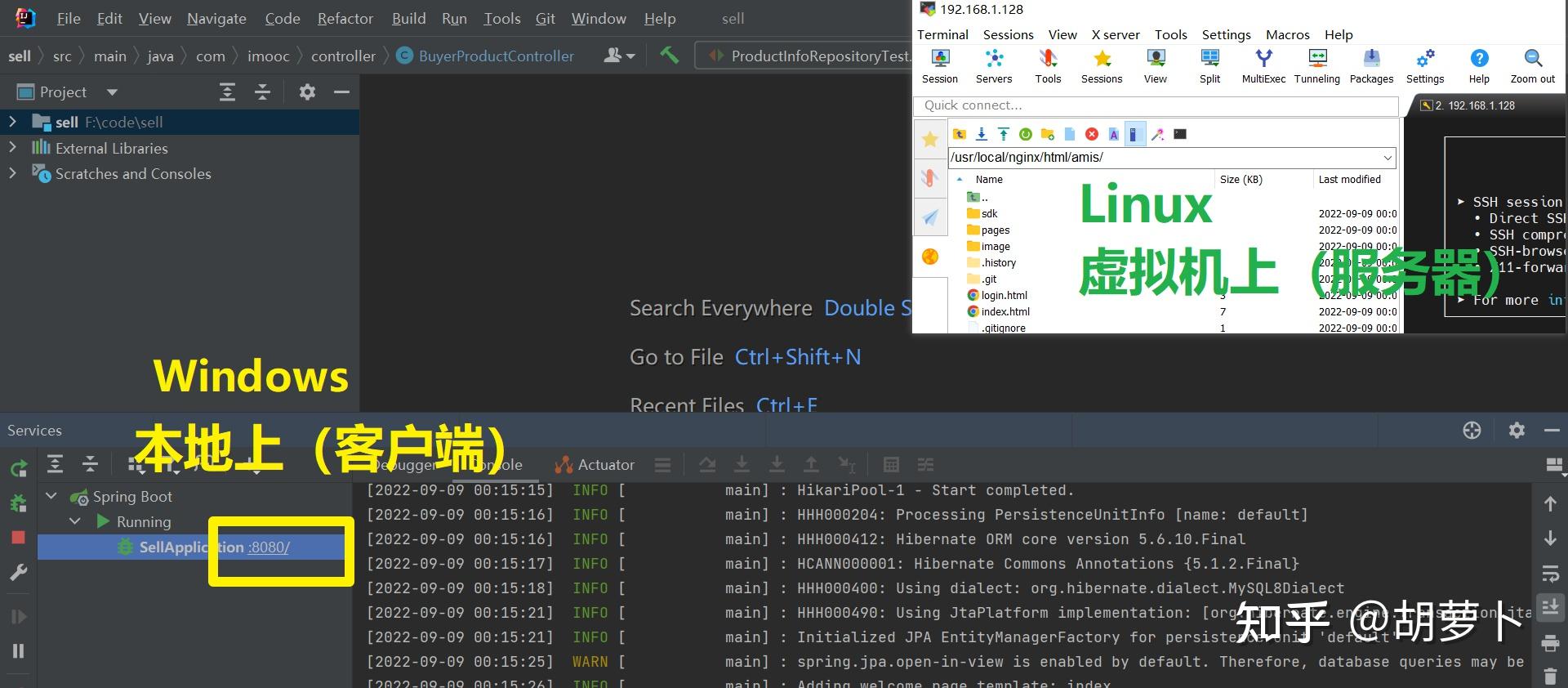Open the Packages icon
Screen dimensions: 1568x688
tap(1371, 66)
